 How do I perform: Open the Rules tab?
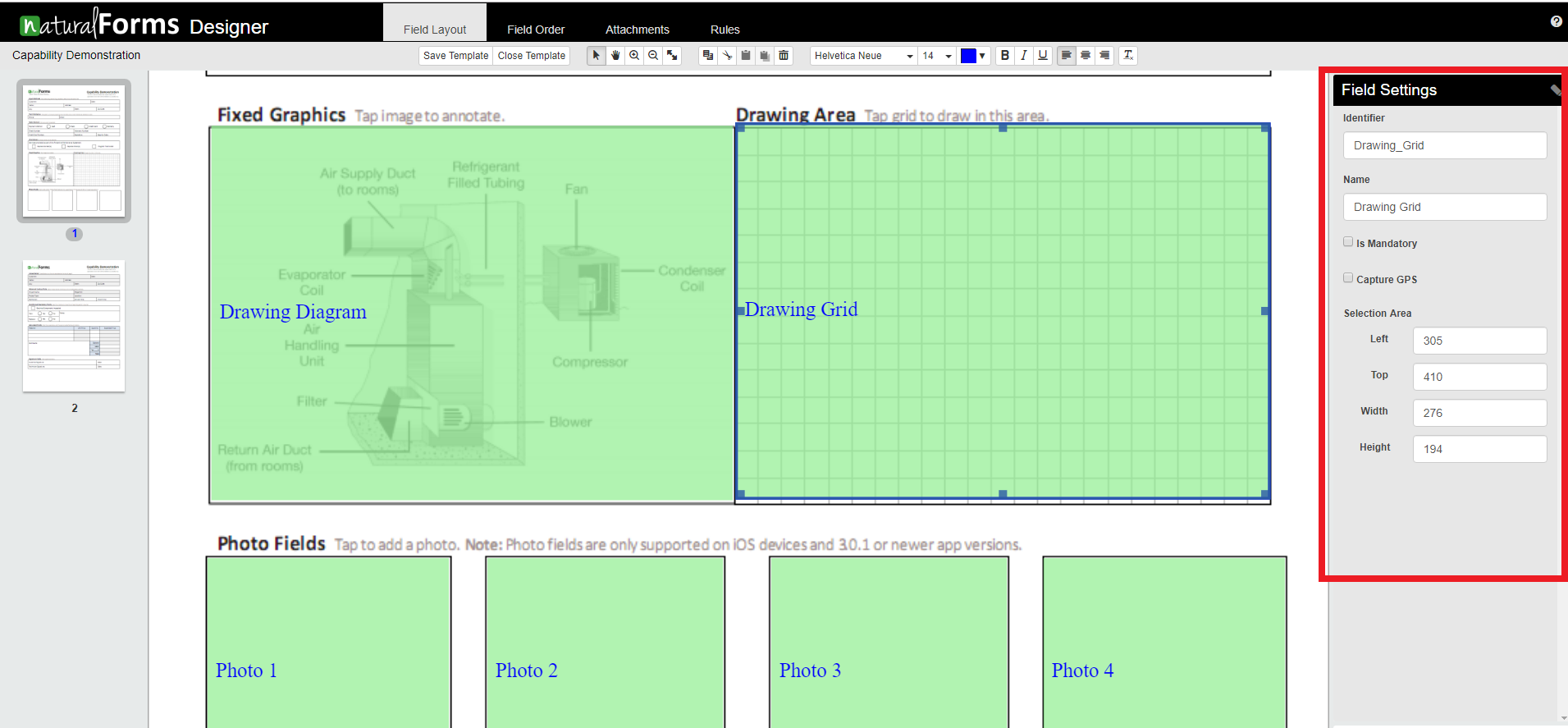click(x=725, y=30)
